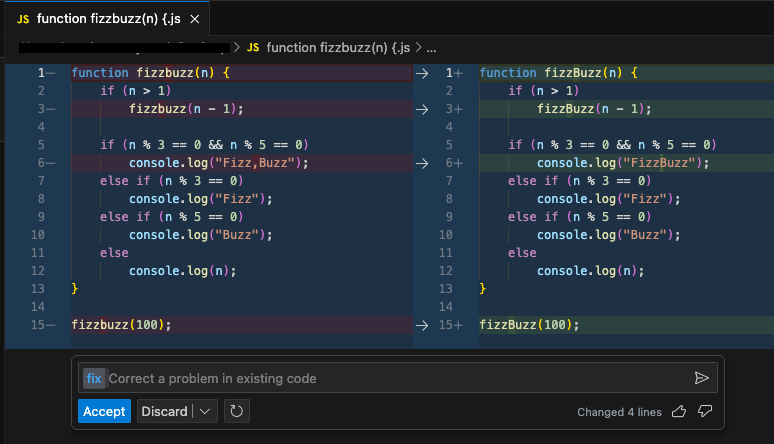Click JS icon in breadcrumb bar
The image size is (774, 444).
[x=253, y=48]
